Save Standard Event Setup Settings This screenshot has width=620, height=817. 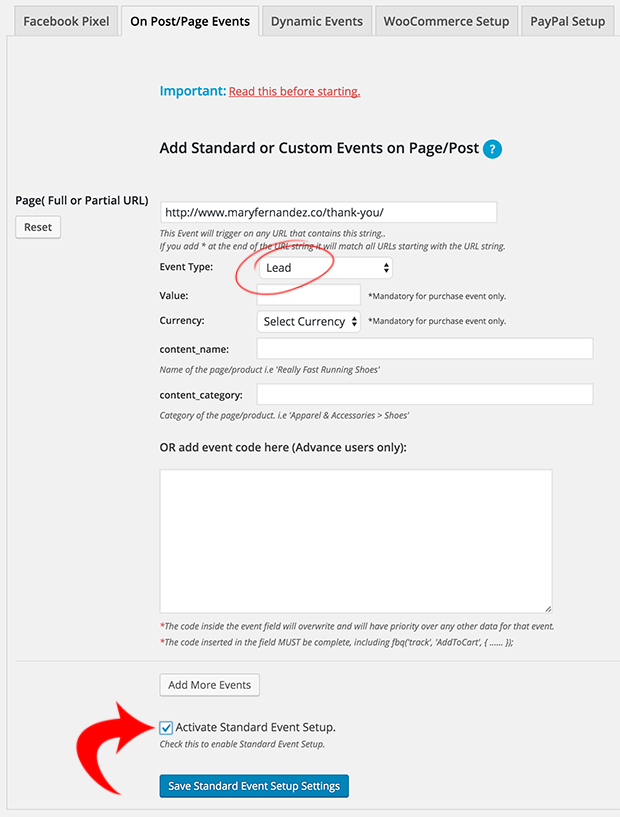point(254,786)
